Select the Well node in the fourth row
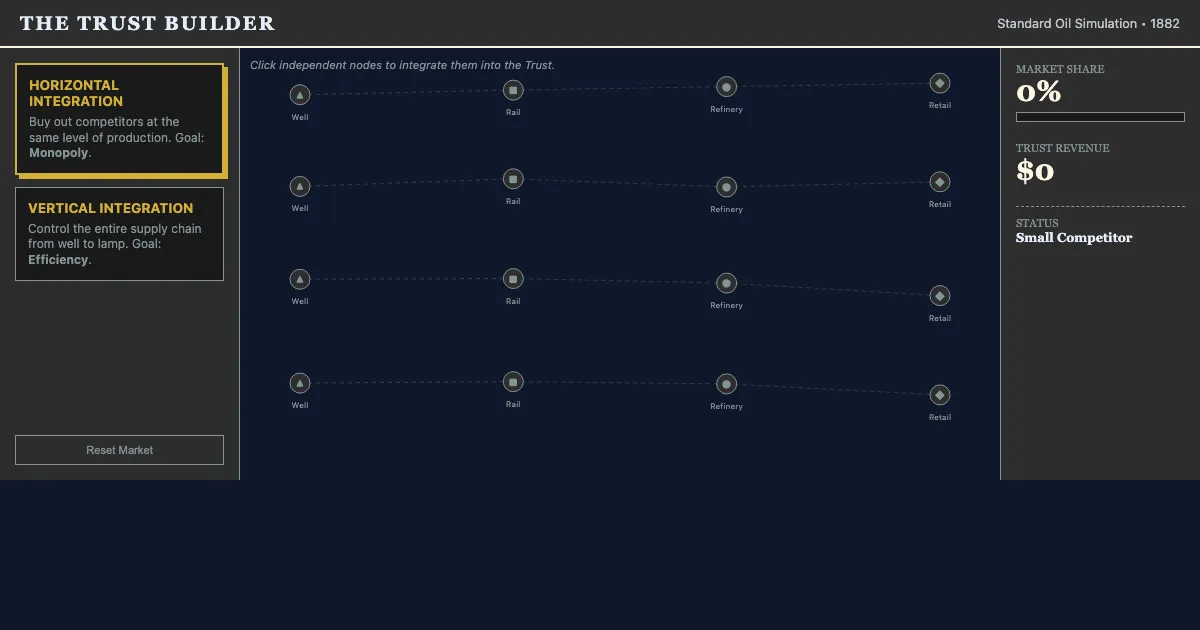The height and width of the screenshot is (630, 1200). click(300, 383)
